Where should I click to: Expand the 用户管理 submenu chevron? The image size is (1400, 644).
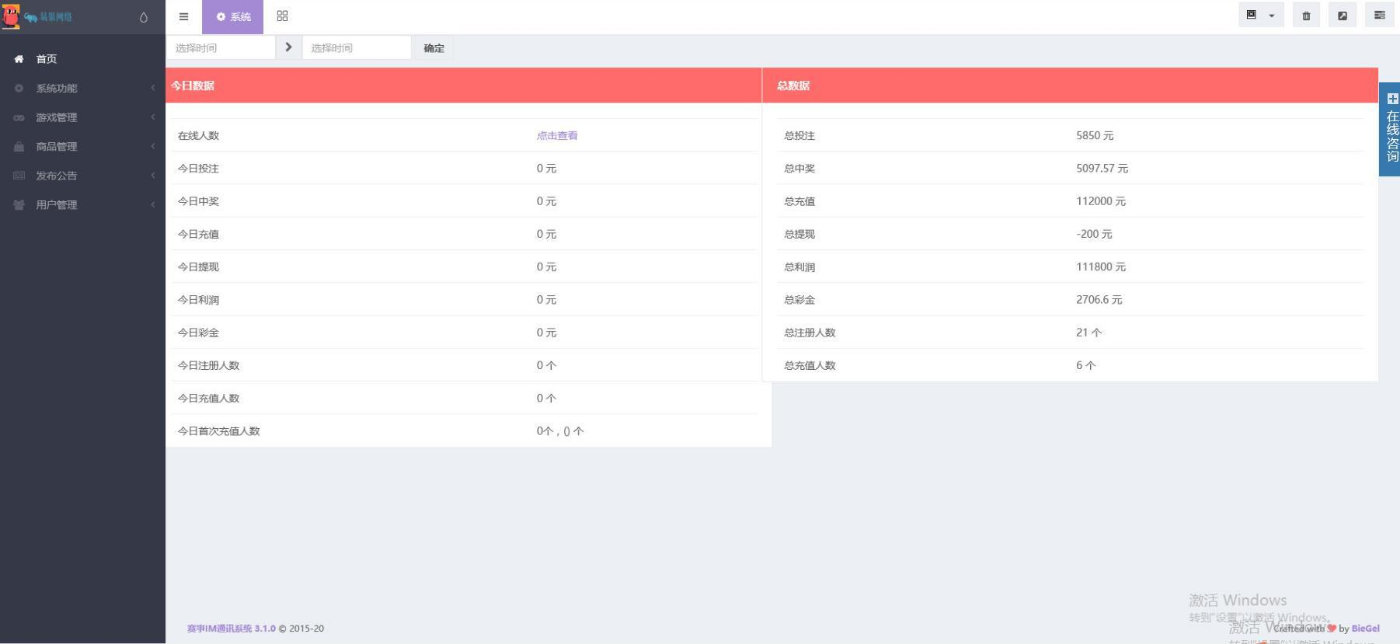coord(152,204)
